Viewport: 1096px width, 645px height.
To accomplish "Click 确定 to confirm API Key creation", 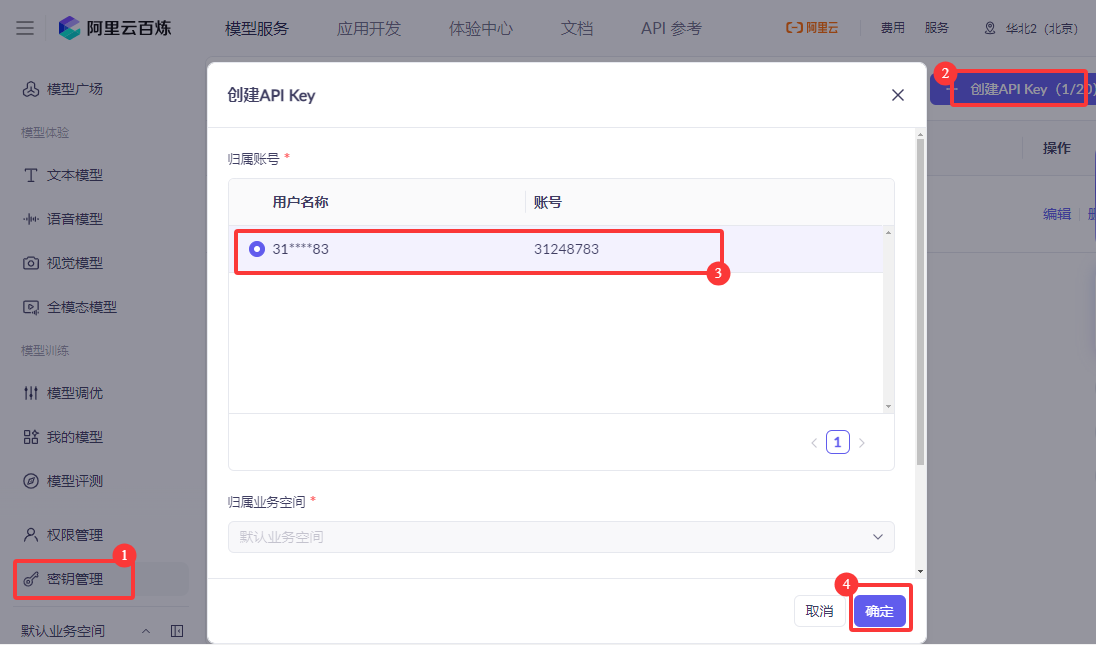I will coord(879,611).
